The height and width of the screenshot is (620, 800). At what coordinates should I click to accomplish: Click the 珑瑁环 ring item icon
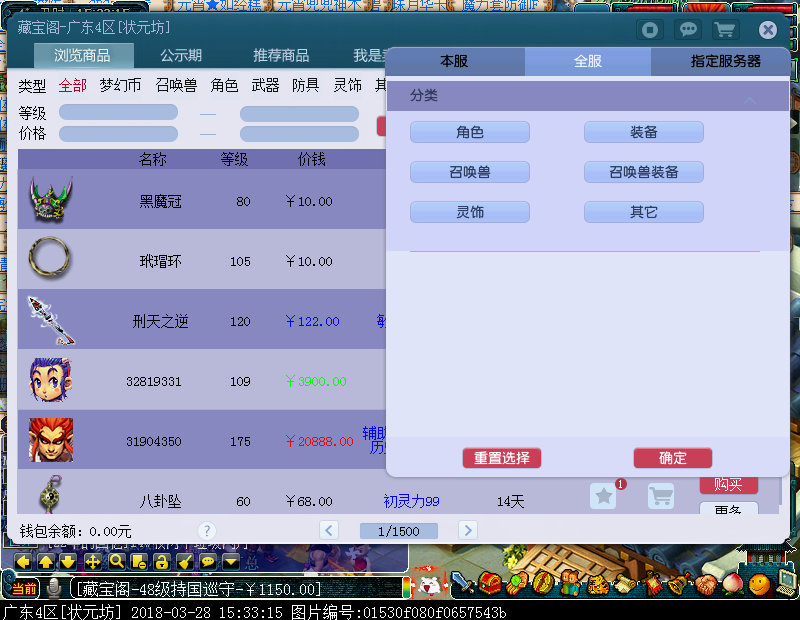(x=49, y=258)
